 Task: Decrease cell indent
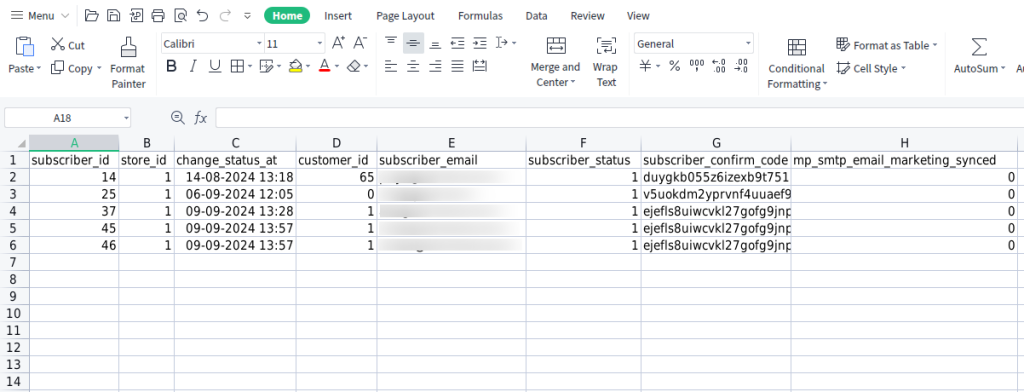click(x=457, y=43)
